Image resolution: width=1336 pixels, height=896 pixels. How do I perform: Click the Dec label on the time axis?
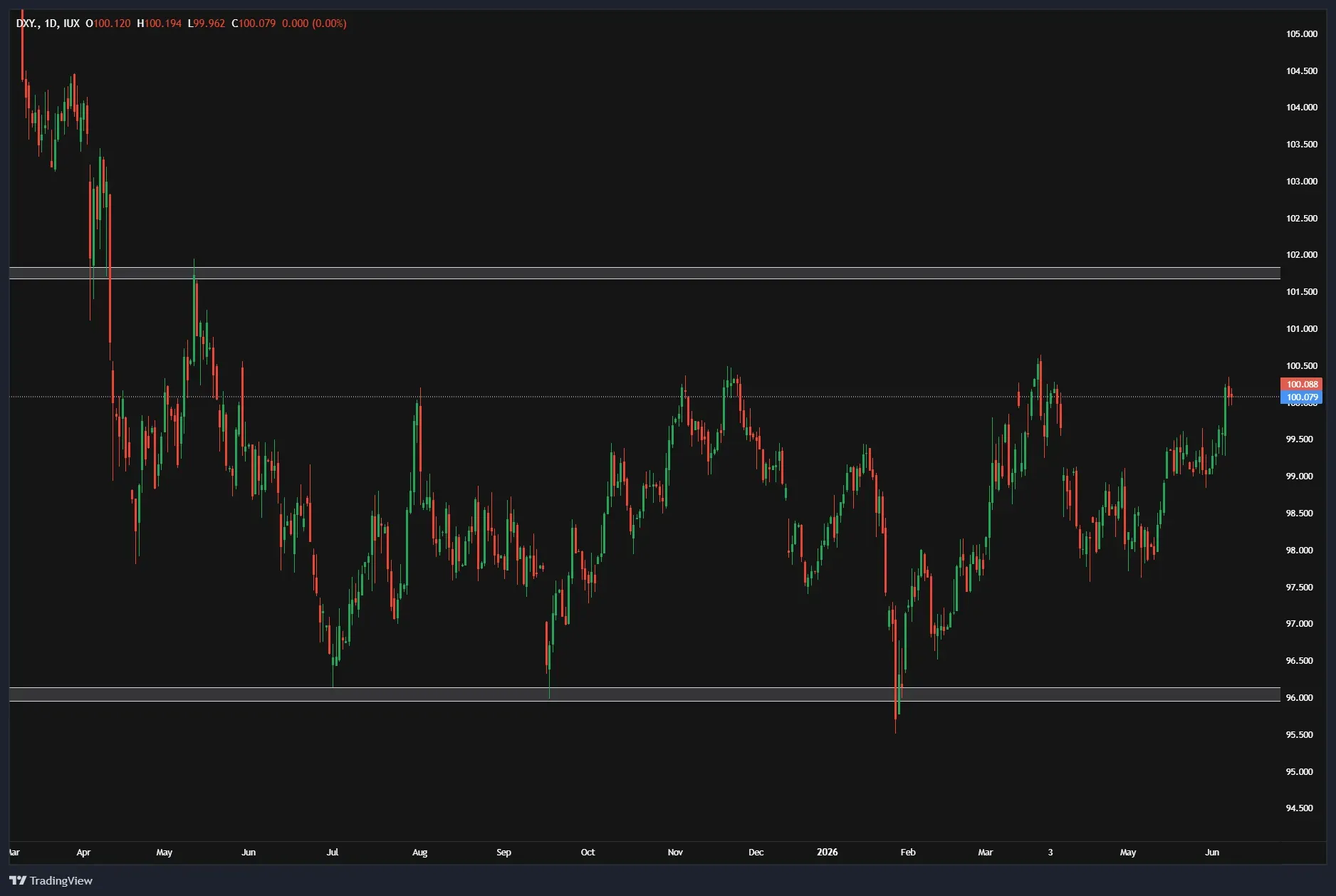(x=756, y=853)
